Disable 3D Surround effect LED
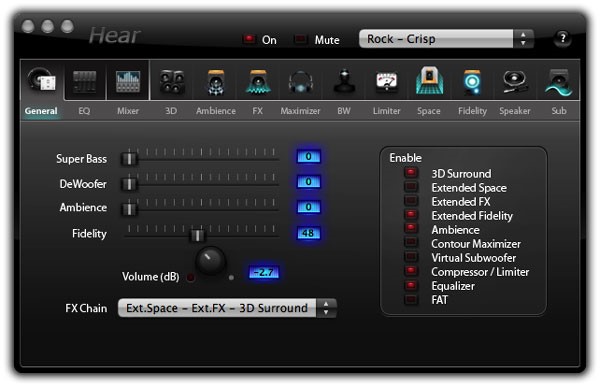 tap(411, 173)
